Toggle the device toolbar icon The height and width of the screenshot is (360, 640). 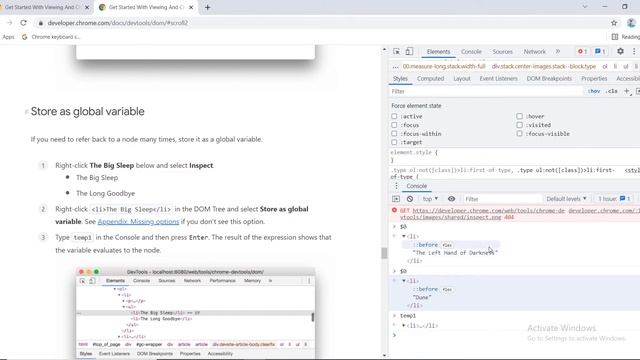pyautogui.click(x=409, y=51)
